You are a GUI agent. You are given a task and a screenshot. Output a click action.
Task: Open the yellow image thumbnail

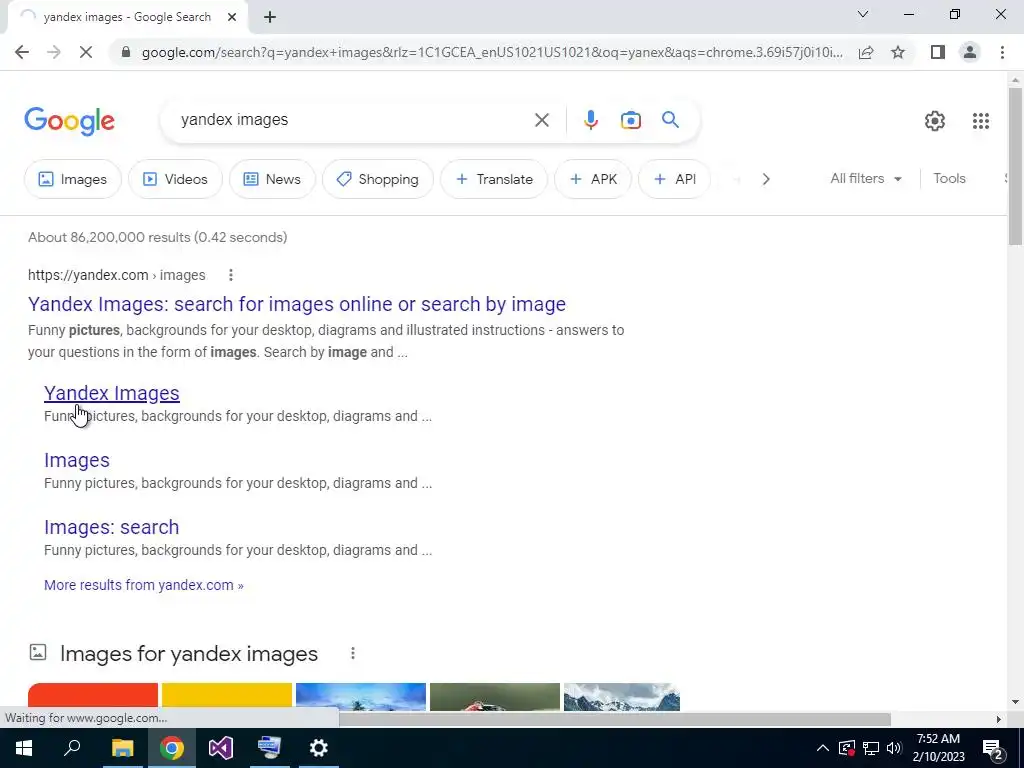point(227,696)
